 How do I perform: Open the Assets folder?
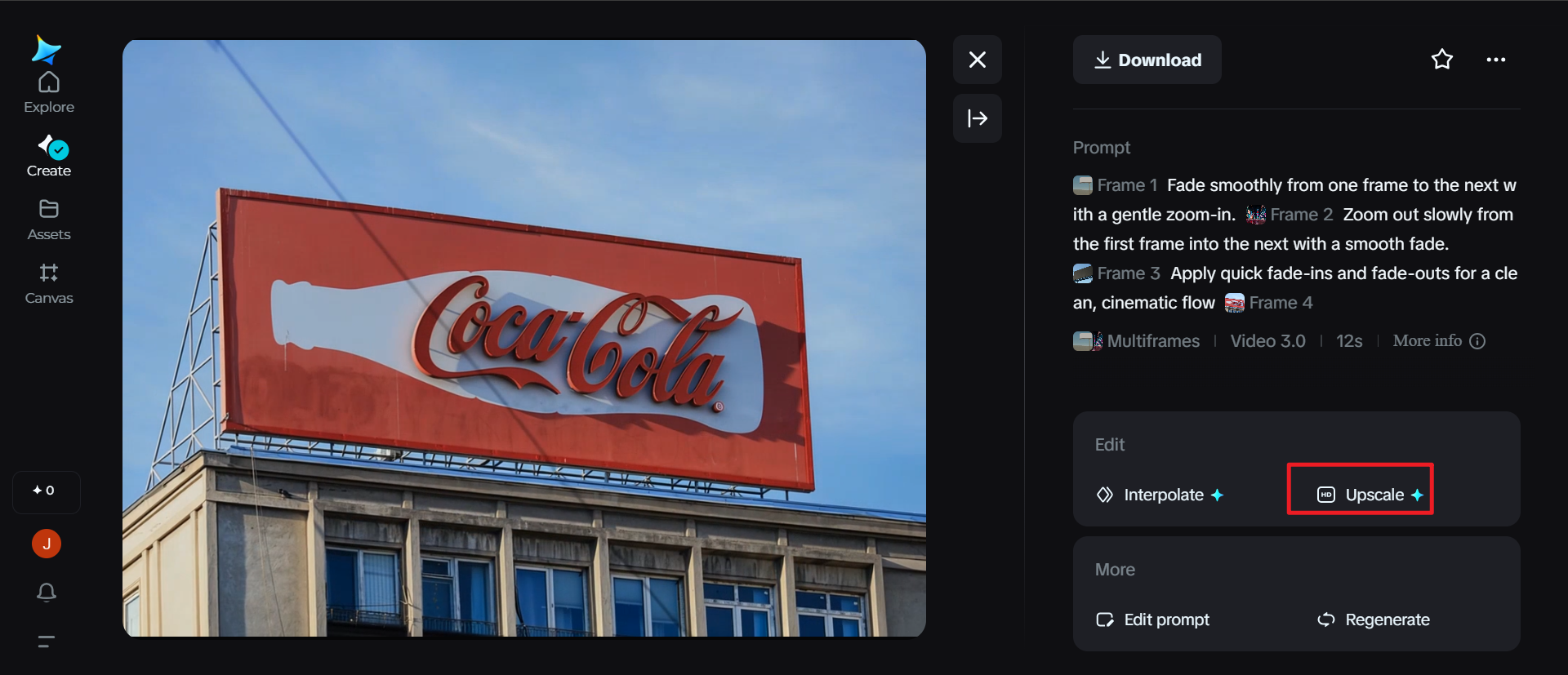click(x=49, y=220)
